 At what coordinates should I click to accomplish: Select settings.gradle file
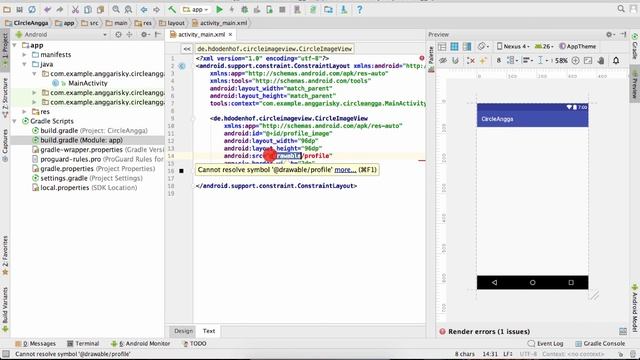point(87,178)
